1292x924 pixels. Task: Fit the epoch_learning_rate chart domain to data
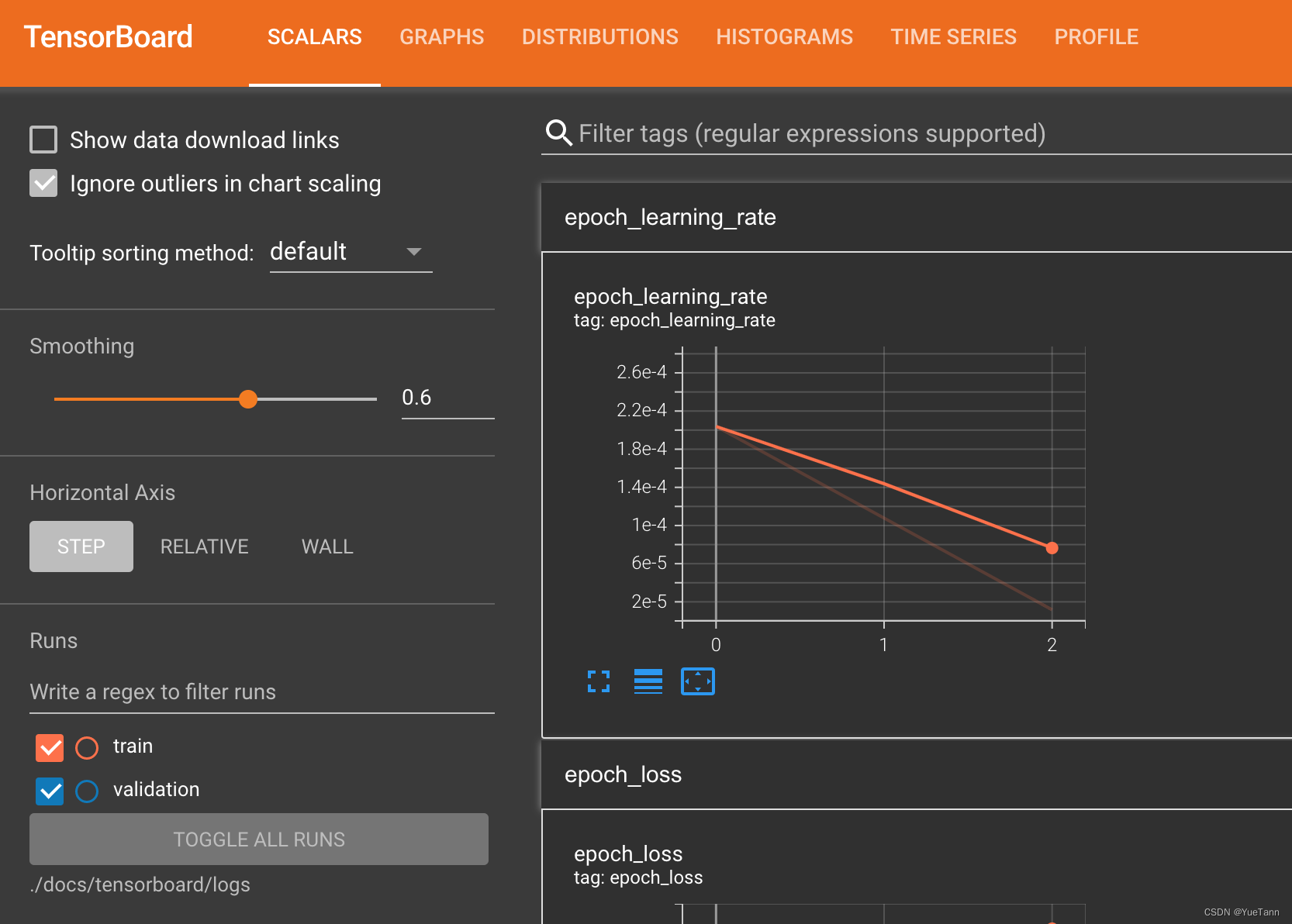pyautogui.click(x=697, y=681)
